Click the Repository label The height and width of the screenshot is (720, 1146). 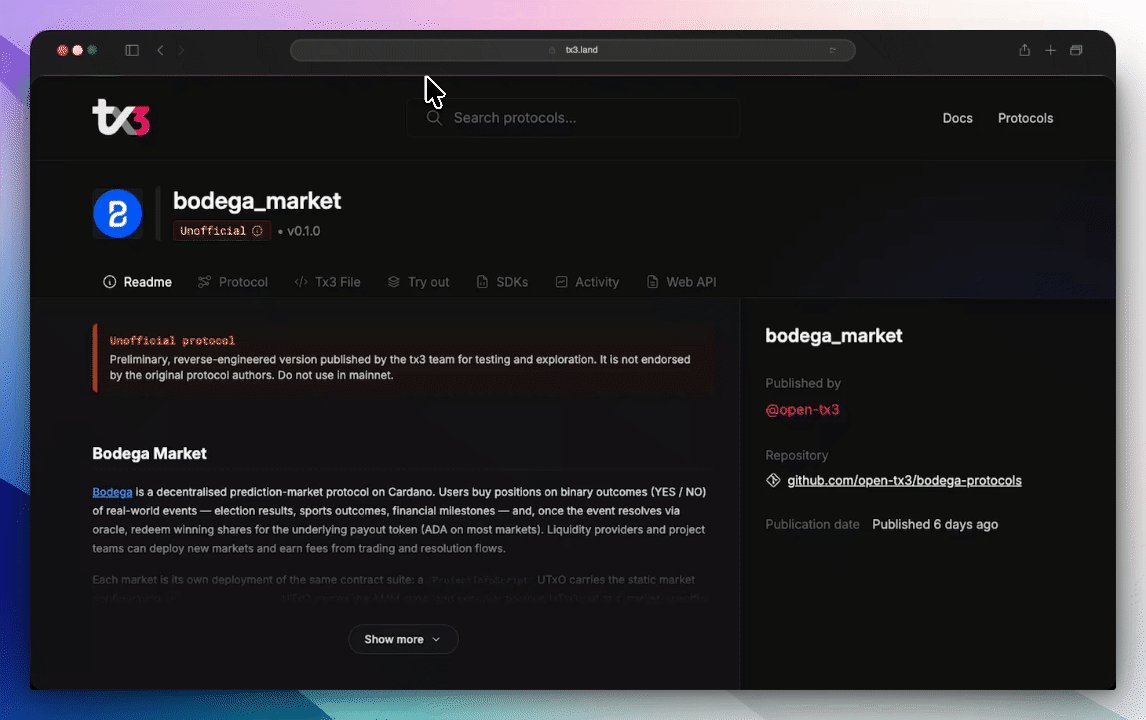pyautogui.click(x=797, y=455)
